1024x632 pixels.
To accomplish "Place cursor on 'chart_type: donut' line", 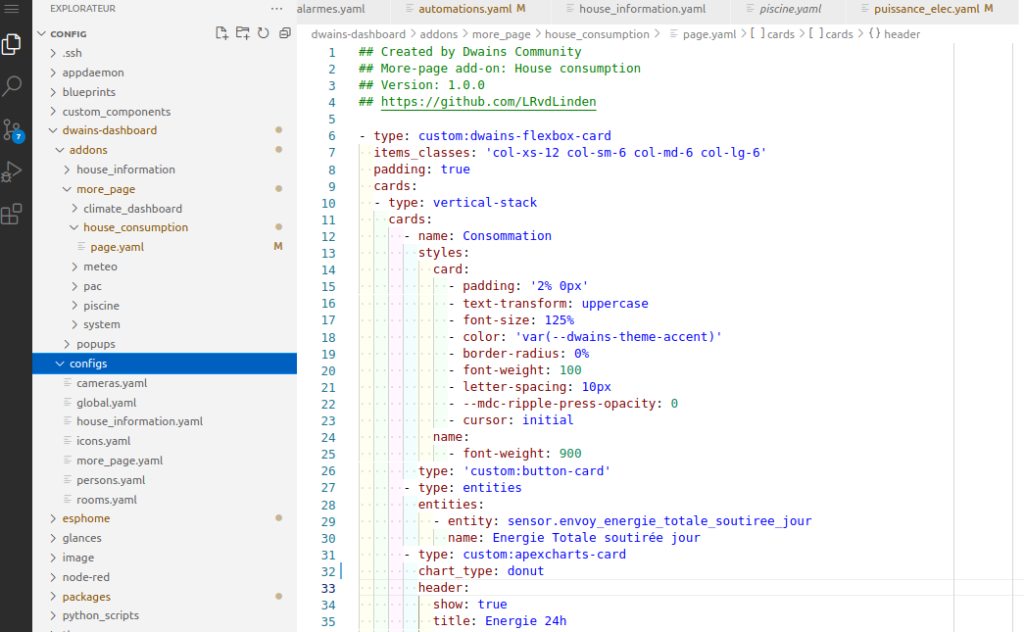I will (x=481, y=571).
